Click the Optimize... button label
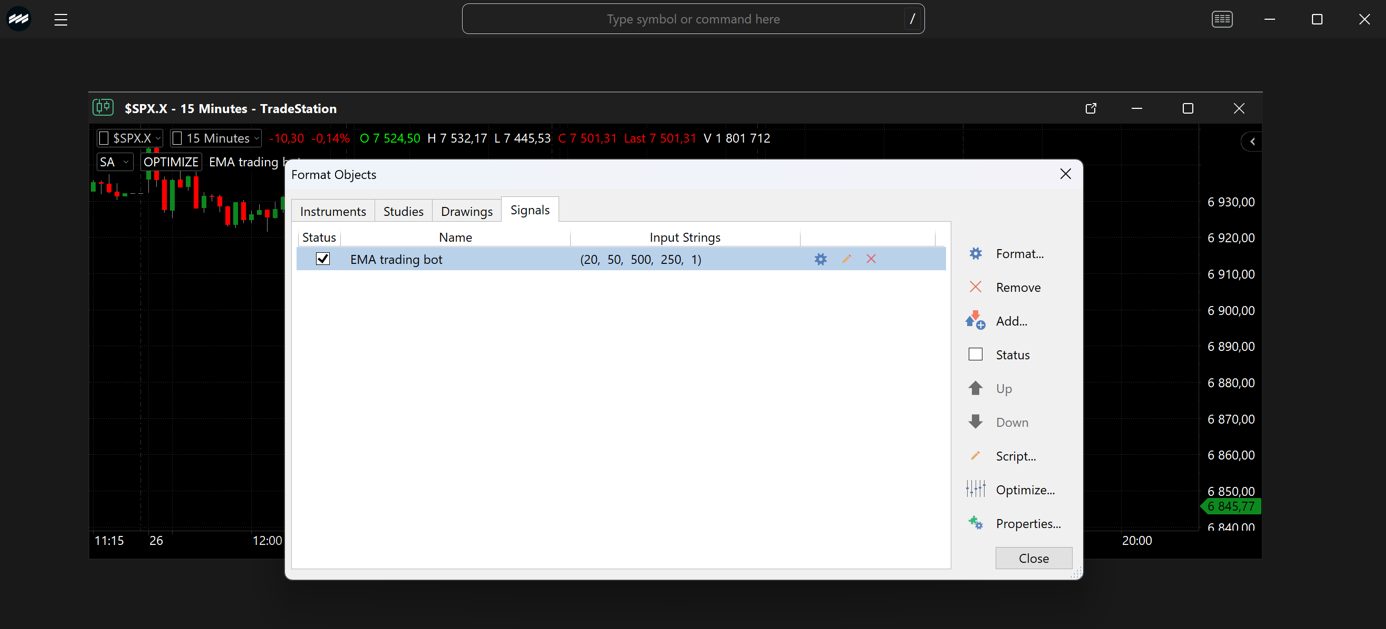1386x629 pixels. pos(1025,490)
